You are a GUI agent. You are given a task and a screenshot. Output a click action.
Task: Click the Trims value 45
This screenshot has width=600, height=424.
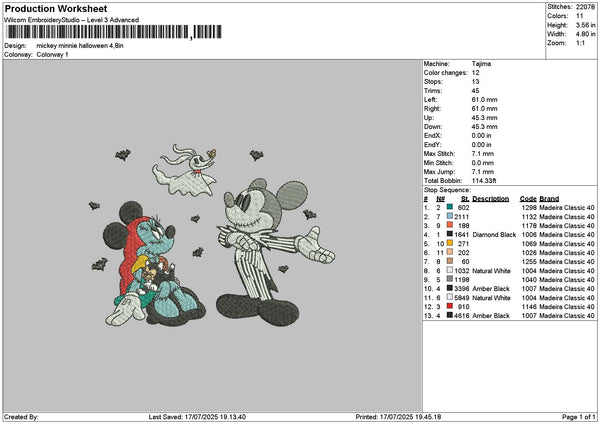[475, 91]
